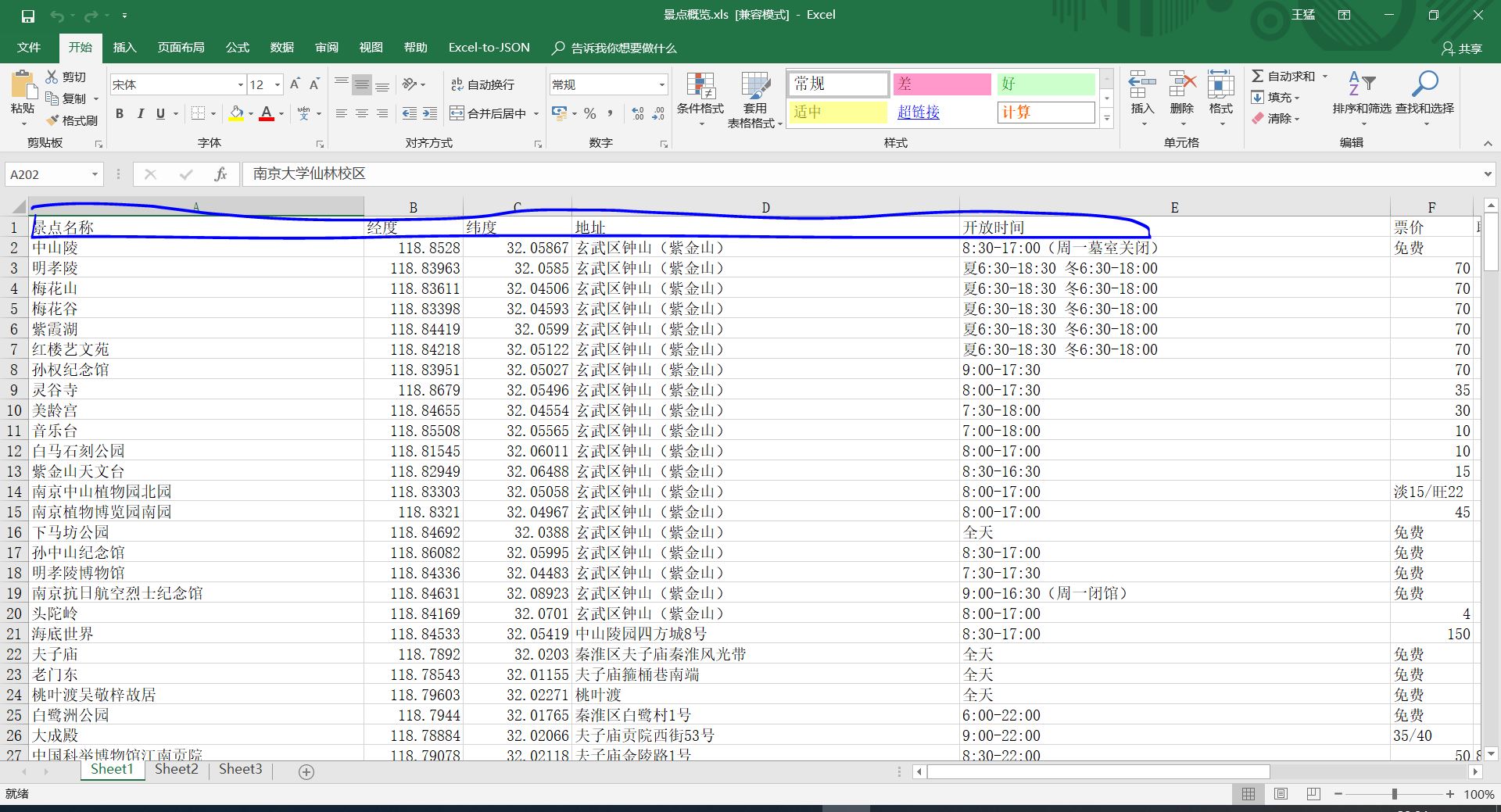The image size is (1501, 812).
Task: Open Fill (填充) dropdown
Action: point(1274,98)
